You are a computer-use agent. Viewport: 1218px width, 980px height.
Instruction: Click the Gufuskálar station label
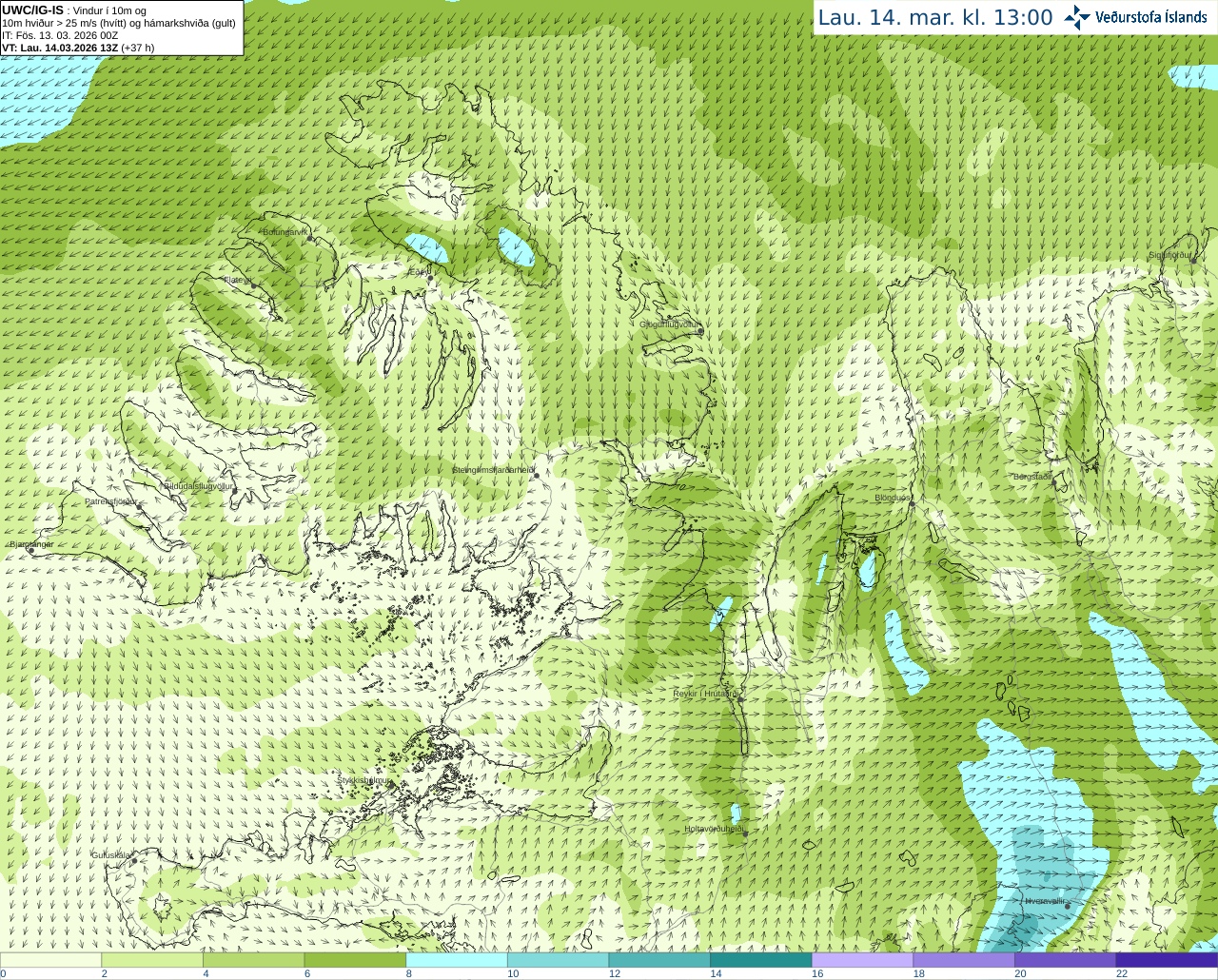(111, 855)
